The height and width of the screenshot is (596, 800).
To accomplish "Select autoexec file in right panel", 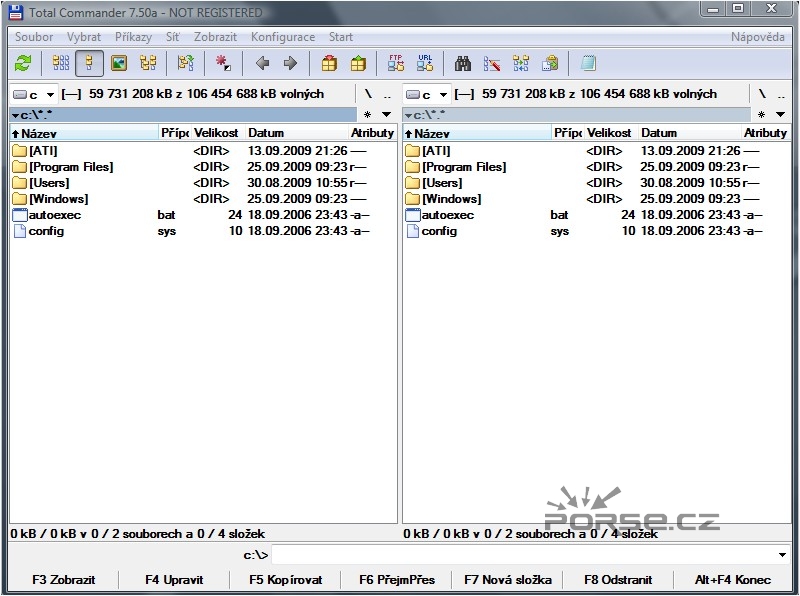I will click(596, 215).
